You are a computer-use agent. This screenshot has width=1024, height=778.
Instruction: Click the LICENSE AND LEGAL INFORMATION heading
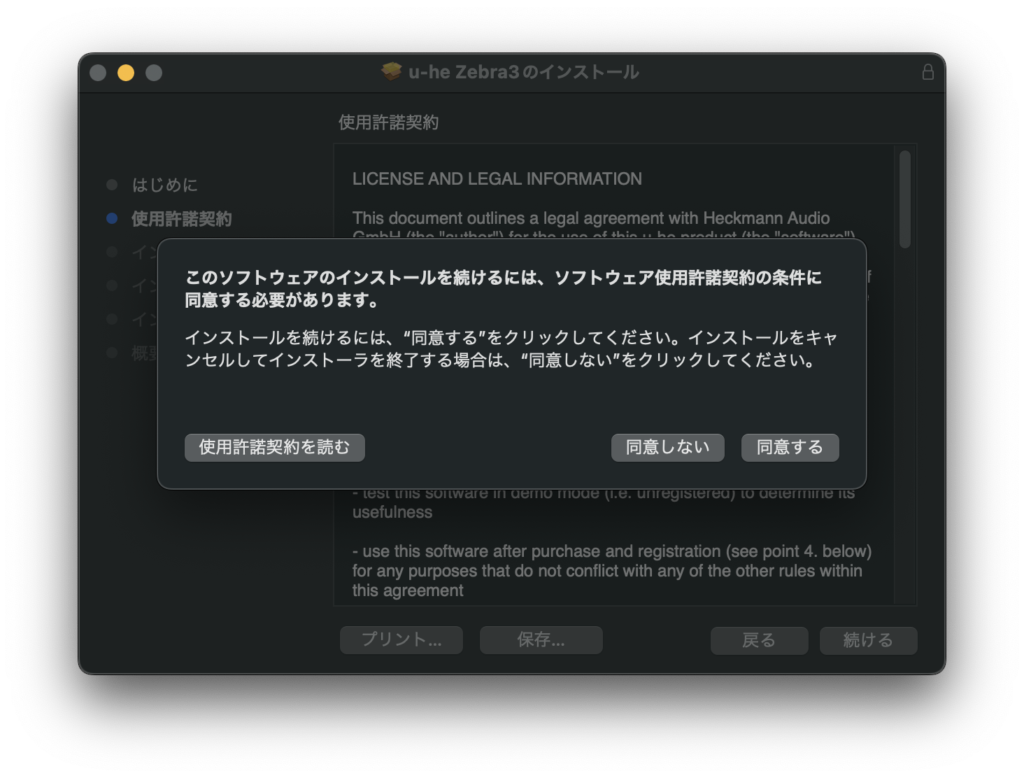[x=497, y=179]
